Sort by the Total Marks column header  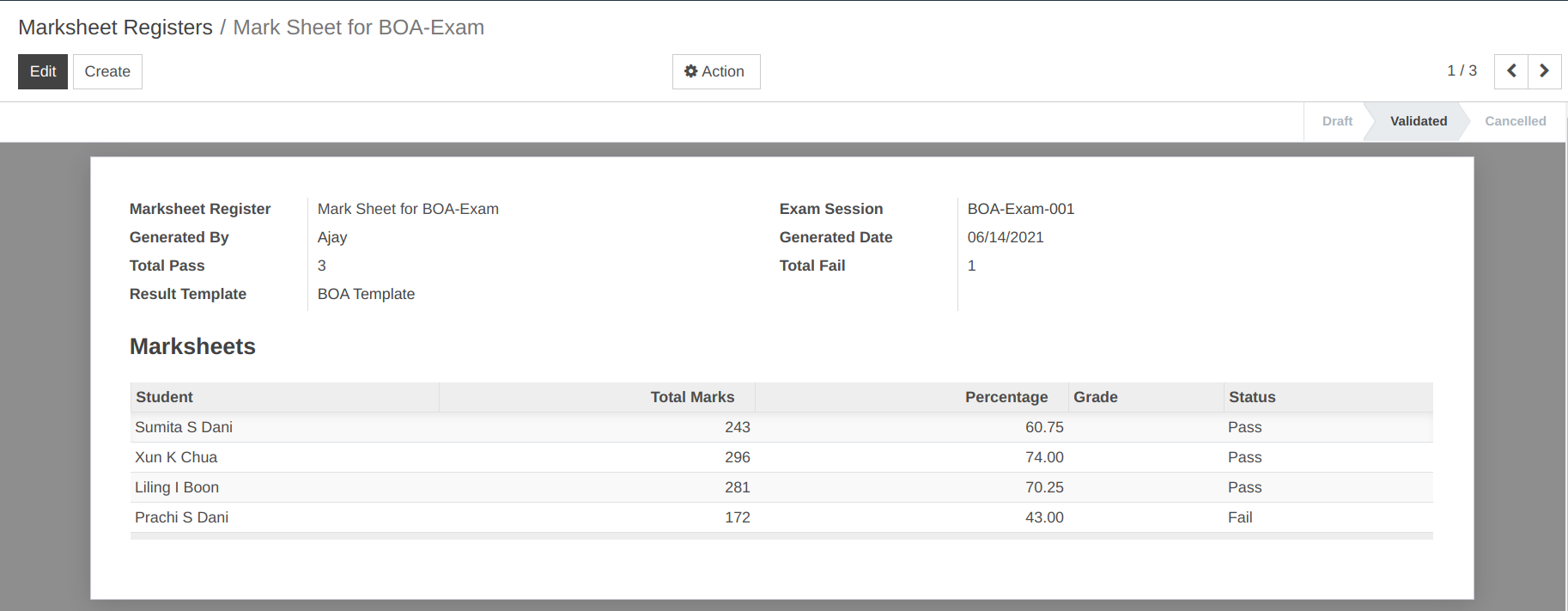coord(597,397)
